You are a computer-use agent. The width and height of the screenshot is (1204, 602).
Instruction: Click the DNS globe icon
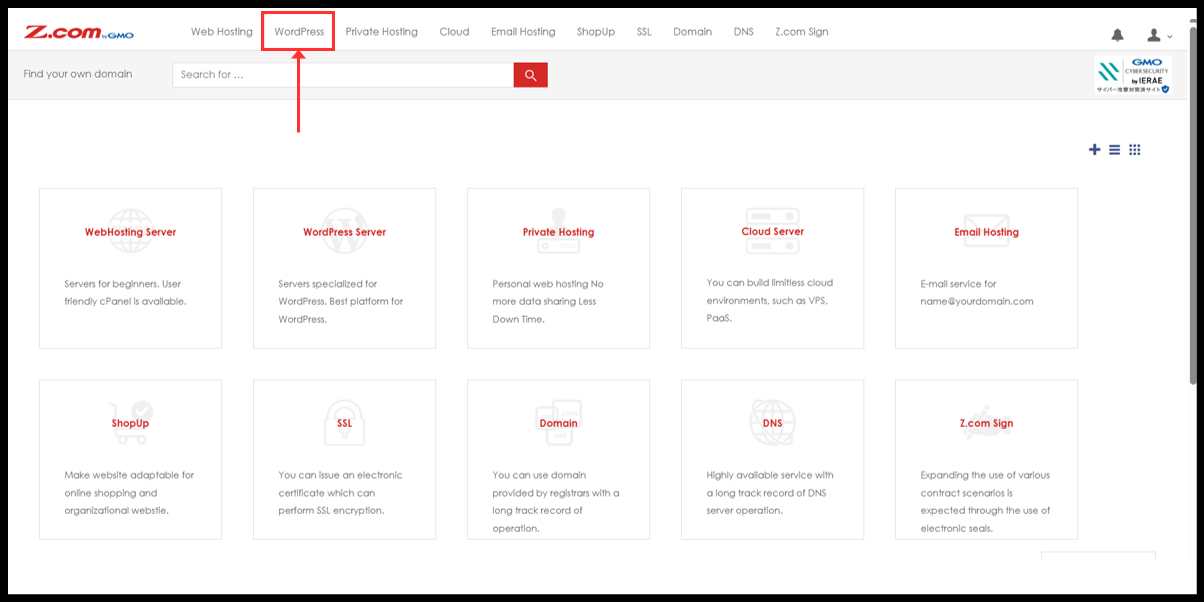772,422
